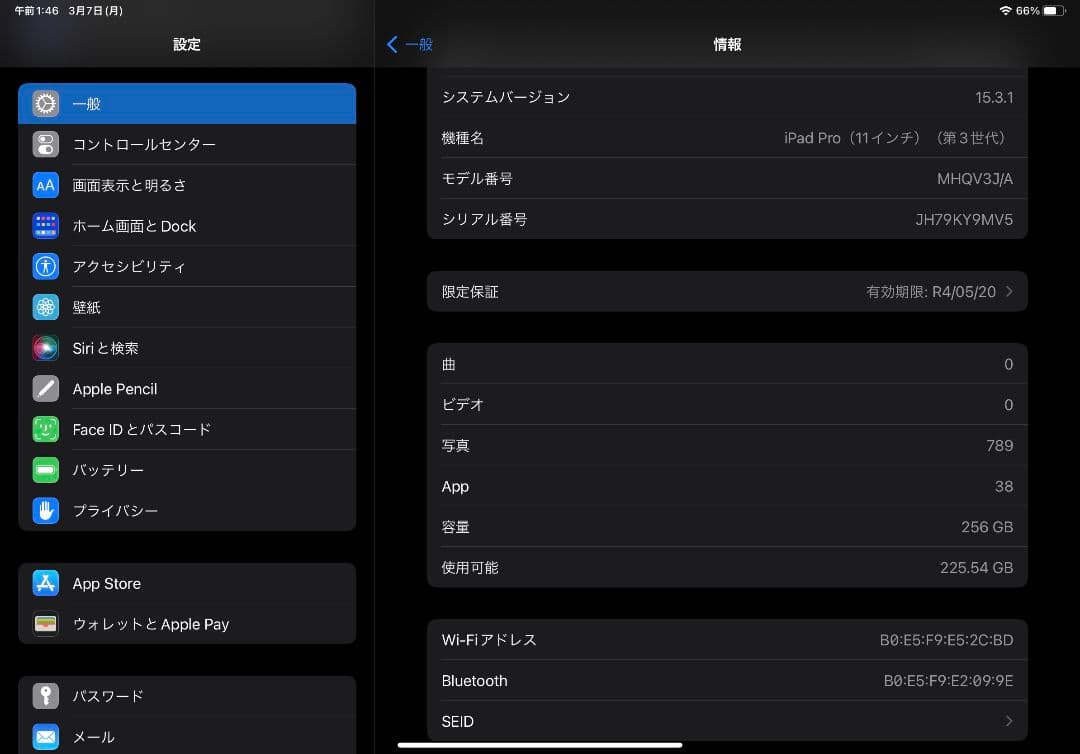Click the Privacy hand icon
This screenshot has height=754, width=1080.
click(45, 510)
